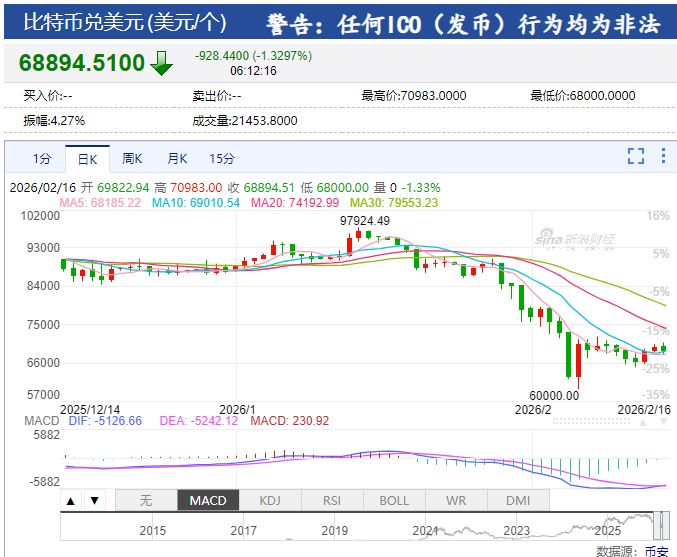Click the fullscreen chart icon
Viewport: 677px width, 557px height.
(636, 156)
